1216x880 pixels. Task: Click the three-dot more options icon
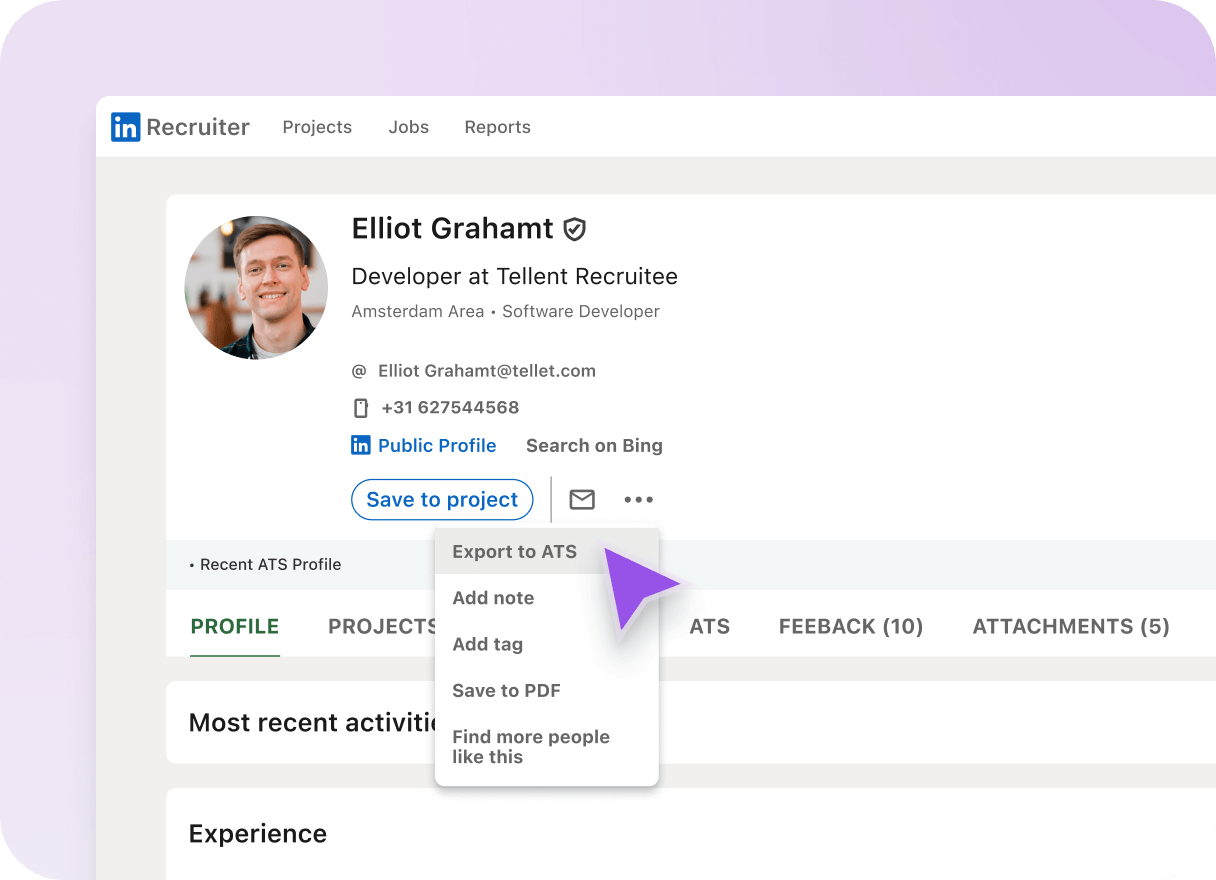(x=638, y=499)
